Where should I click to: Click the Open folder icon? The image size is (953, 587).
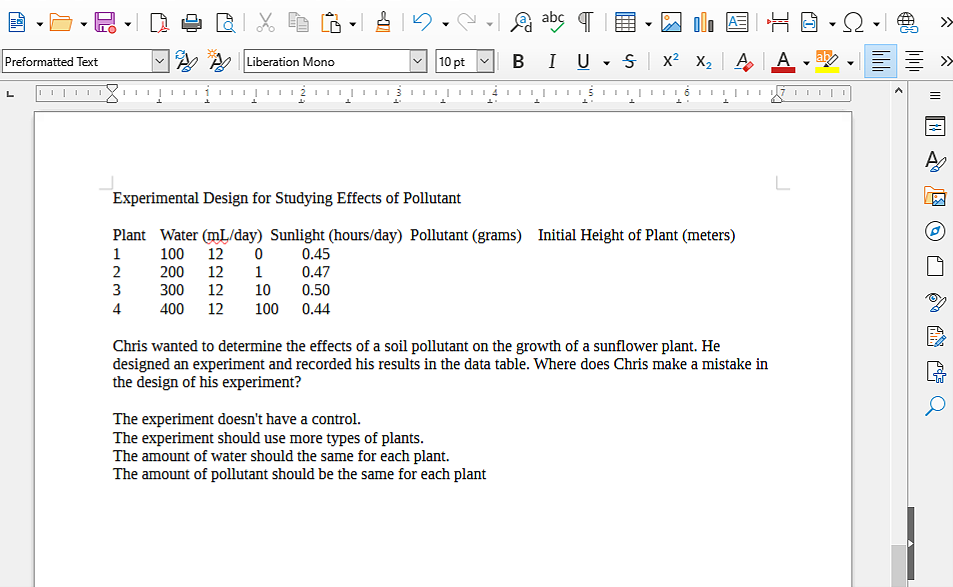(x=61, y=23)
